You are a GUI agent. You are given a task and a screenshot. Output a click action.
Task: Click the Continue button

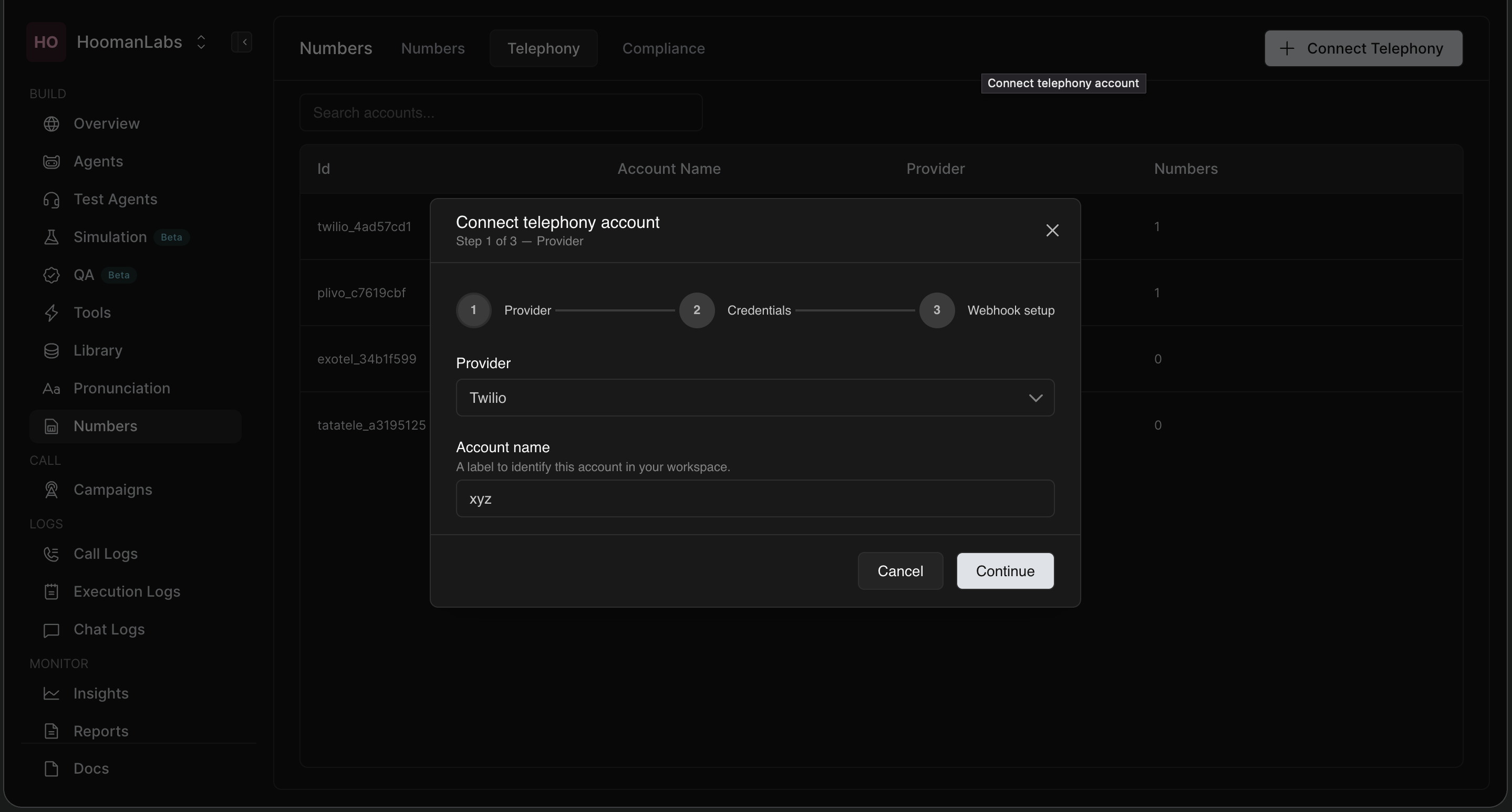pos(1005,571)
